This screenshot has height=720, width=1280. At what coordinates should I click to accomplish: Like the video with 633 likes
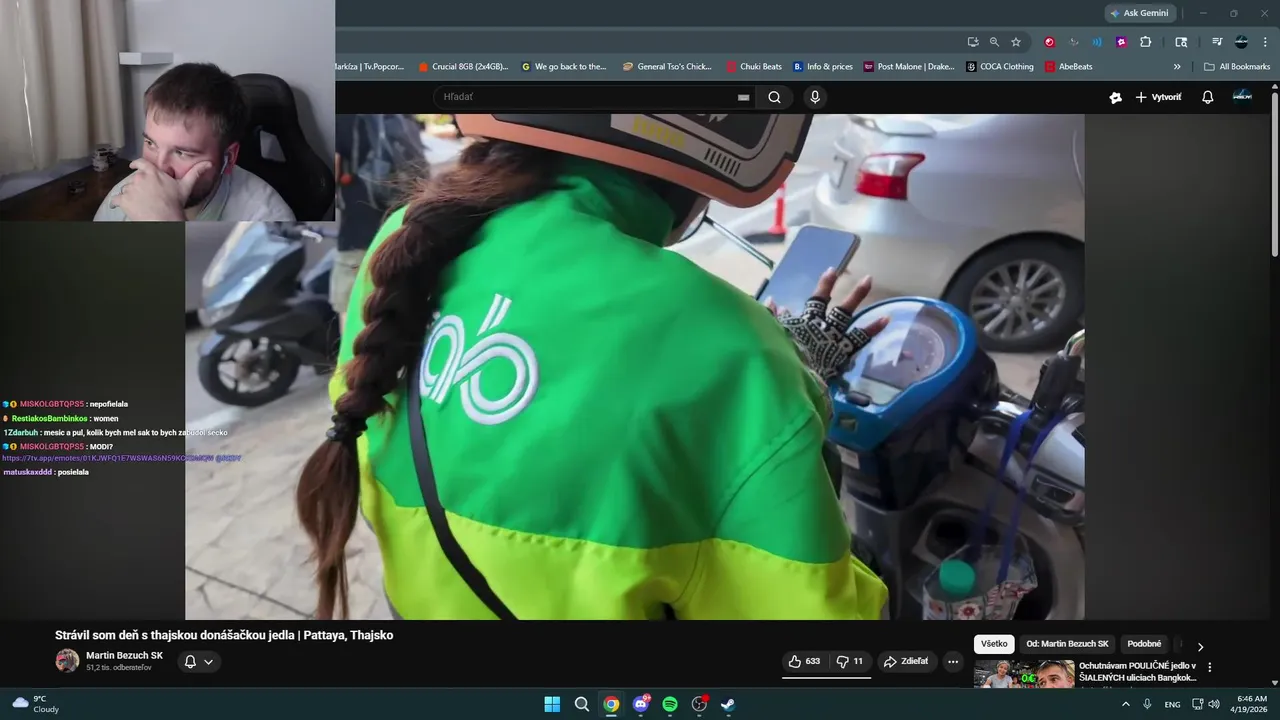804,661
